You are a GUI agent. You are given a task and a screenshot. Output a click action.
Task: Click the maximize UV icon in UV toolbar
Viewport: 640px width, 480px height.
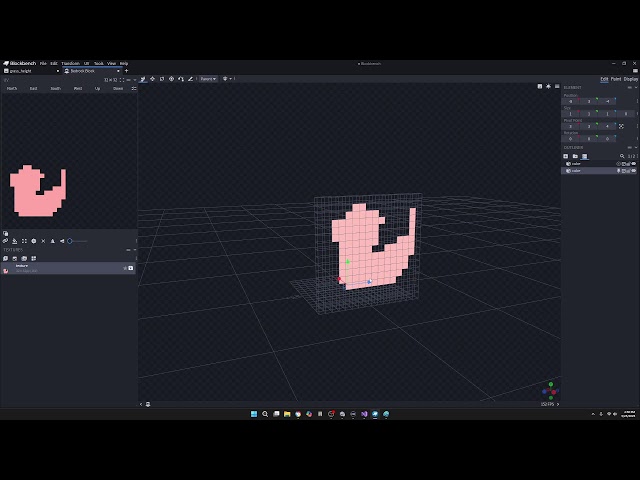[24, 241]
